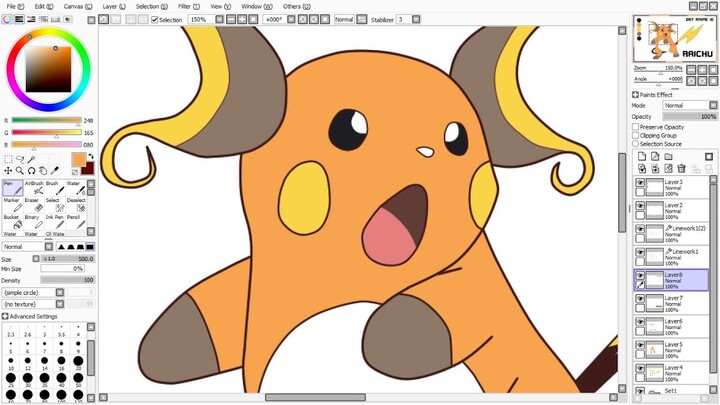720x405 pixels.
Task: Select the Brush tool
Action: [55, 188]
